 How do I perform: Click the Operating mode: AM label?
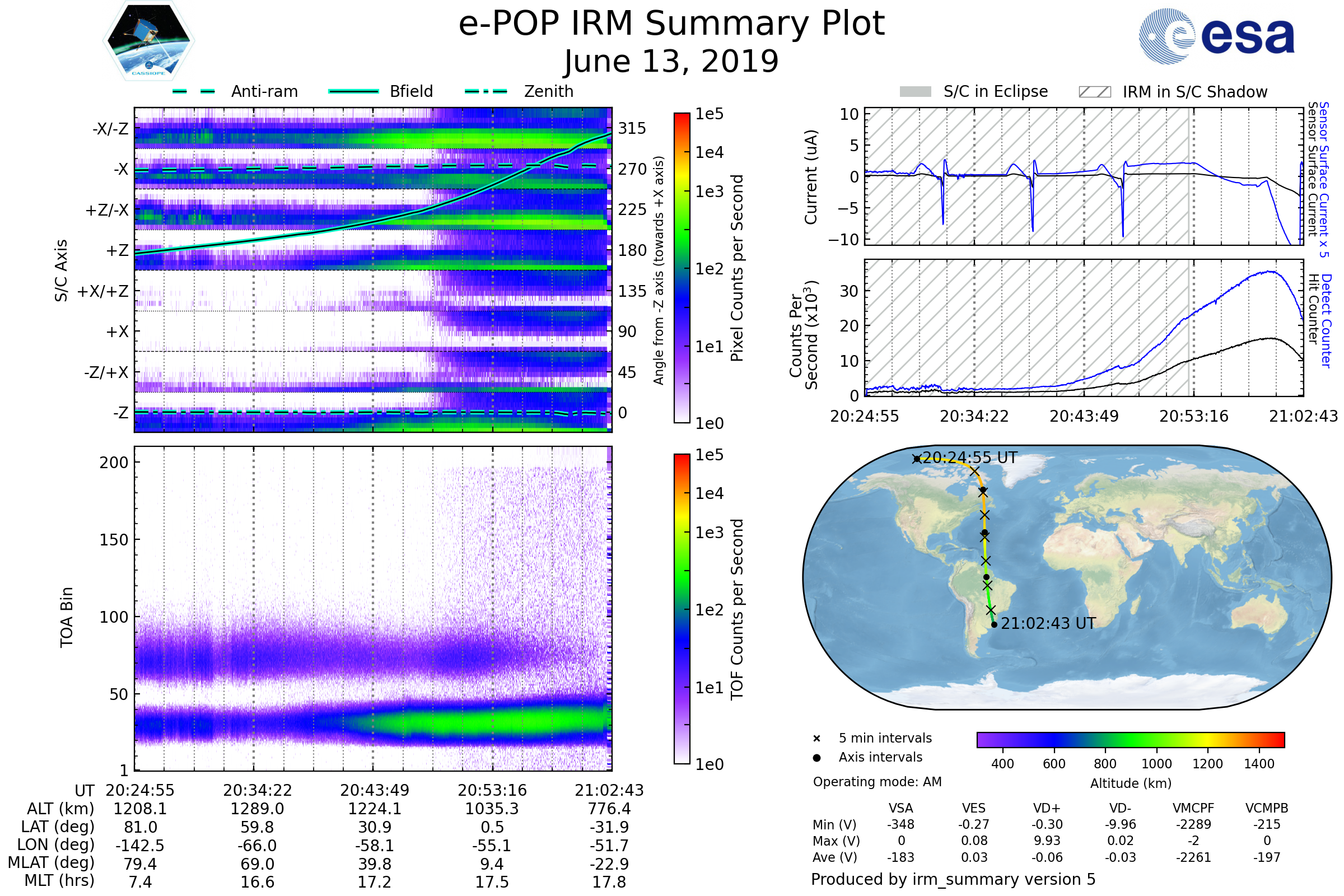pos(877,782)
